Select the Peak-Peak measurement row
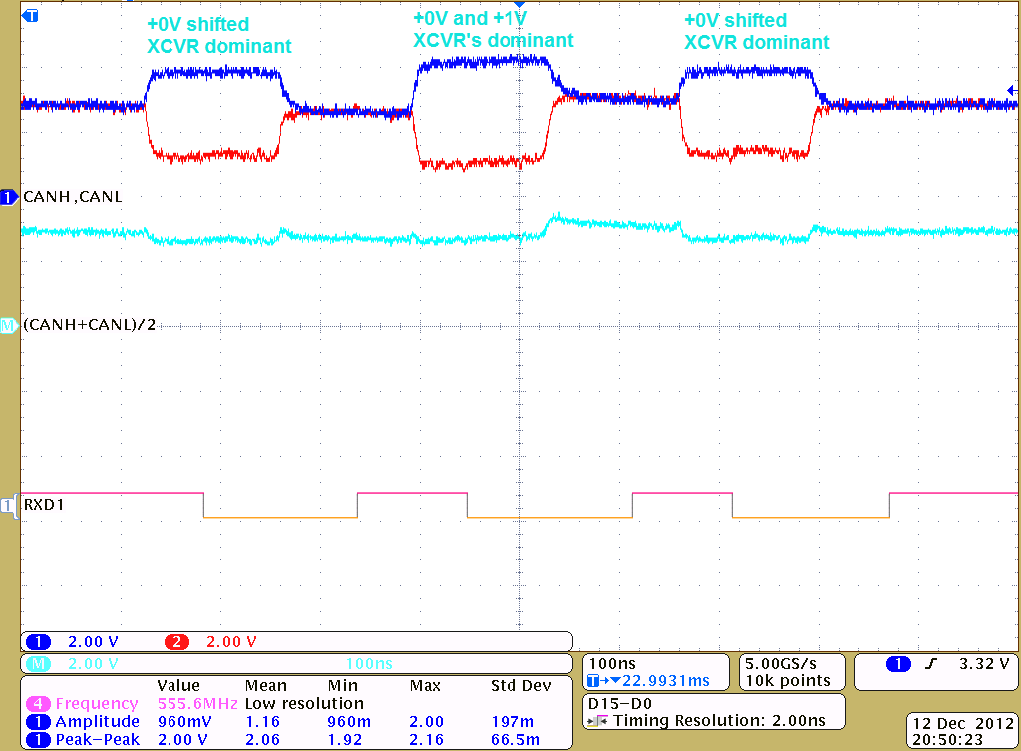 [97, 740]
